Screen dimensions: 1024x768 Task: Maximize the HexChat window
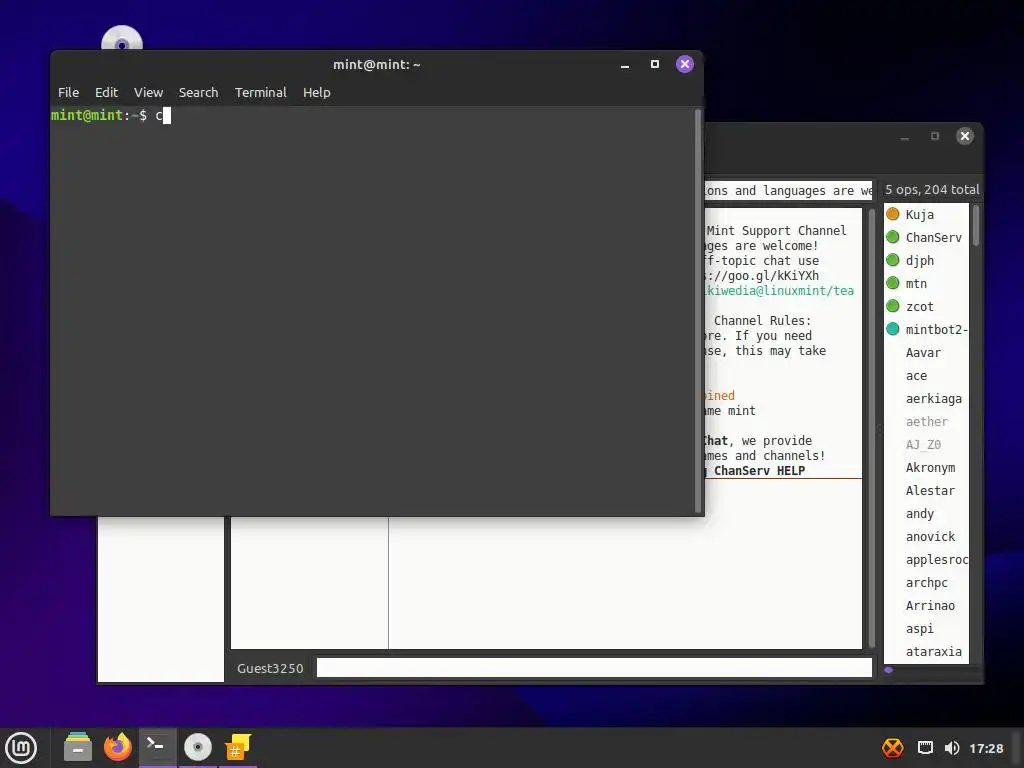[935, 136]
